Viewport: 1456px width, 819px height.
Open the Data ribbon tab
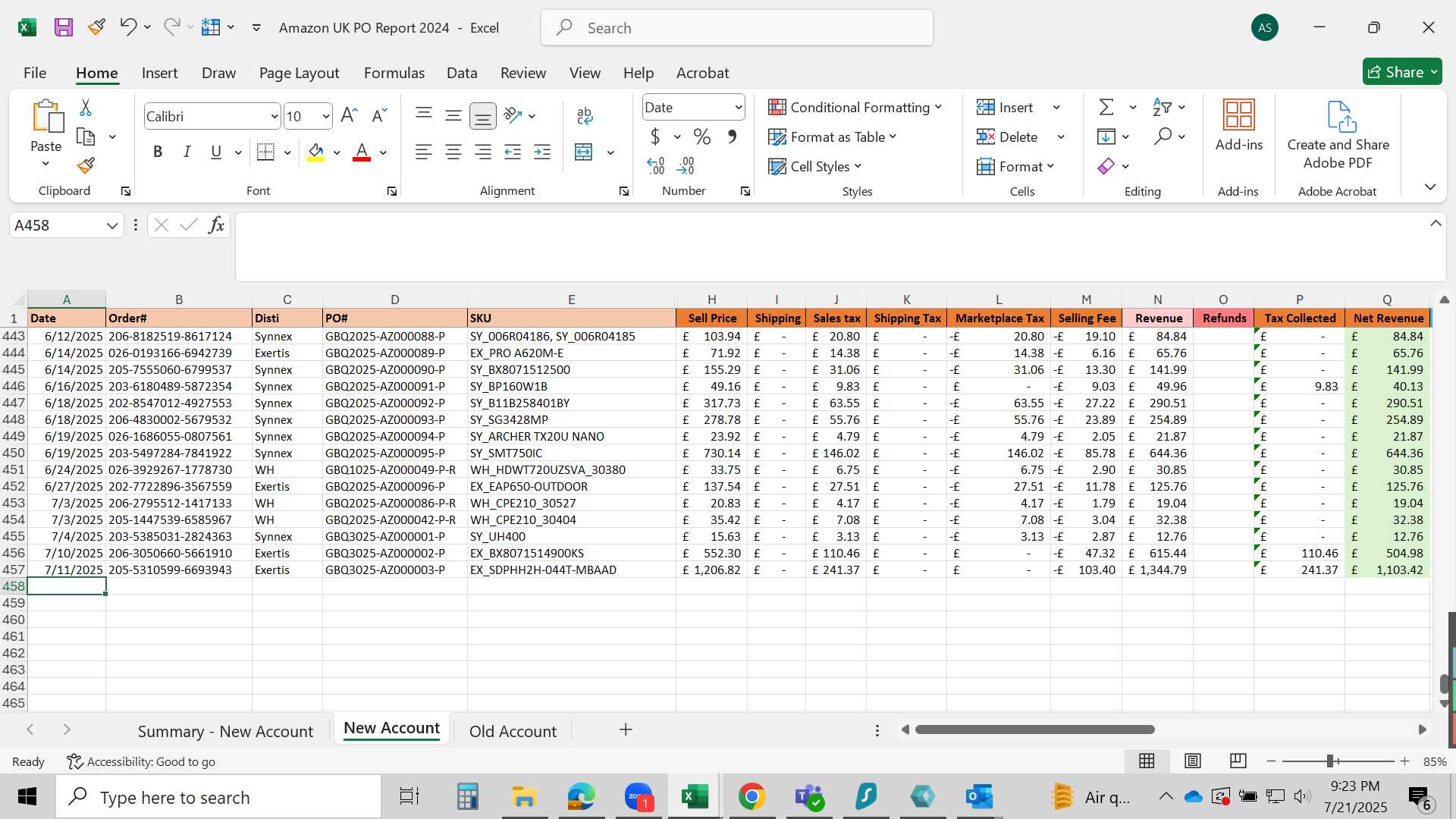tap(462, 73)
